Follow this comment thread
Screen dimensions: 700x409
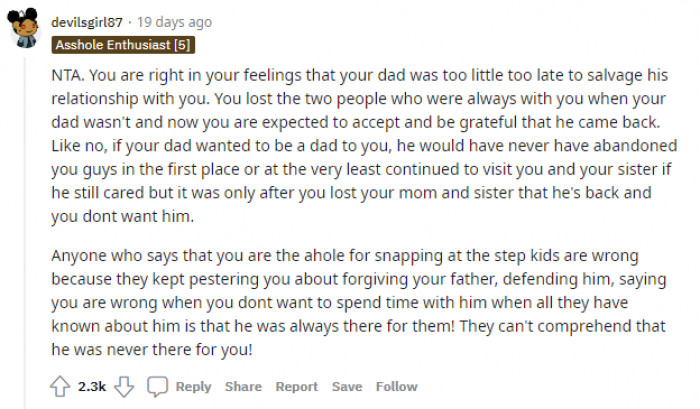[x=397, y=387]
